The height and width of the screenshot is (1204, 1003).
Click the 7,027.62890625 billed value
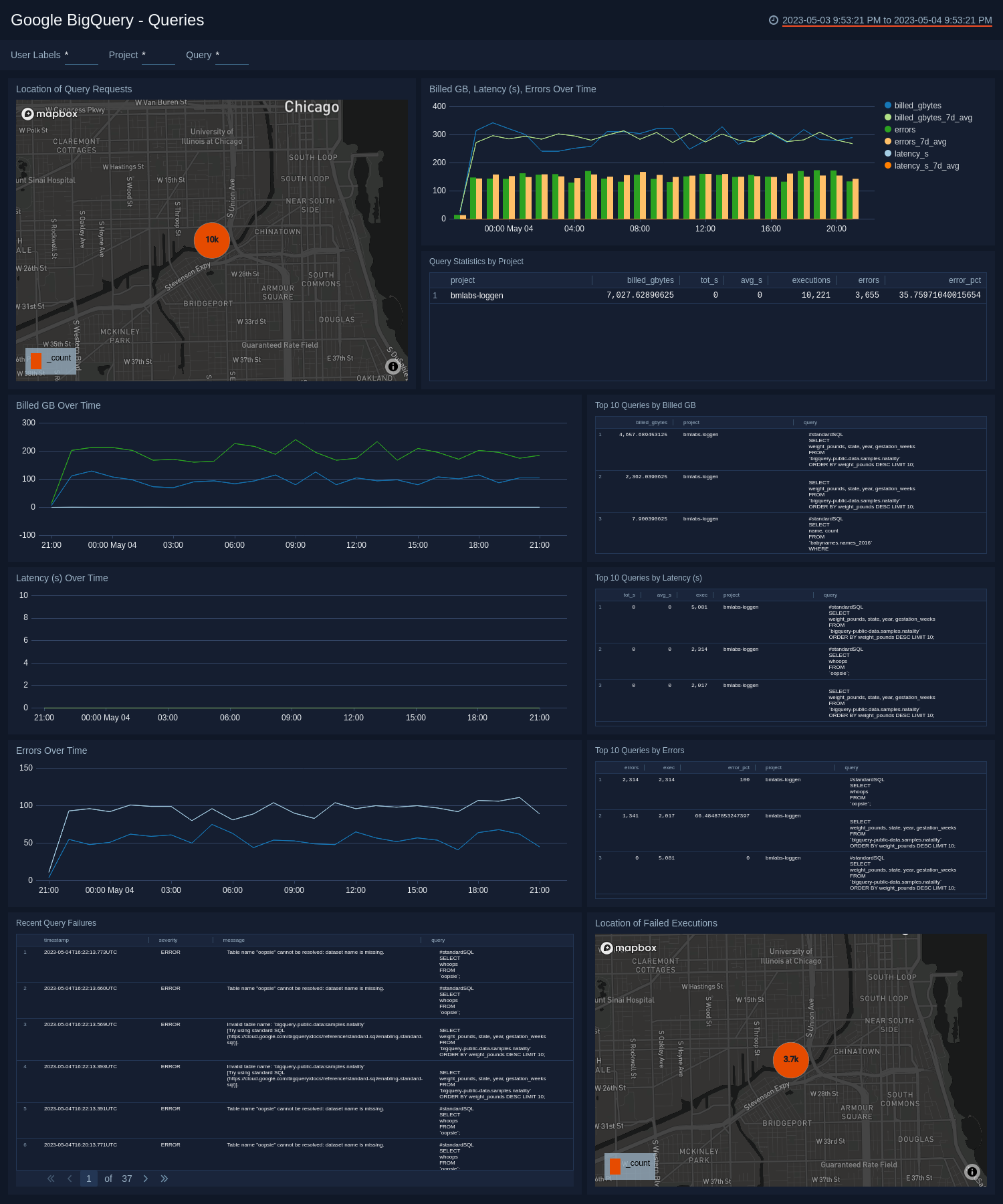tap(640, 296)
